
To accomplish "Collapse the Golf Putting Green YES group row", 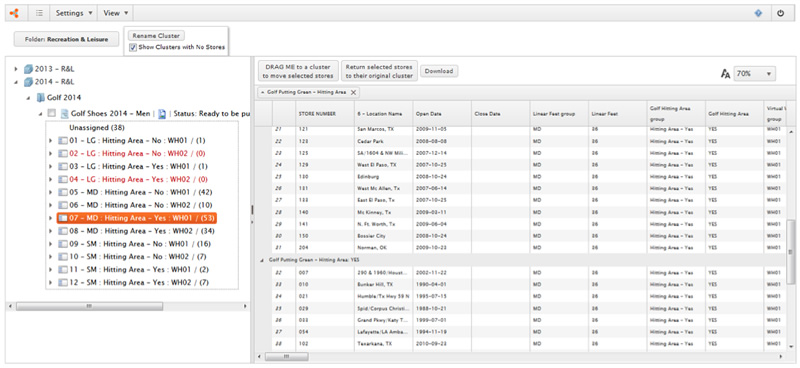I will [x=263, y=260].
